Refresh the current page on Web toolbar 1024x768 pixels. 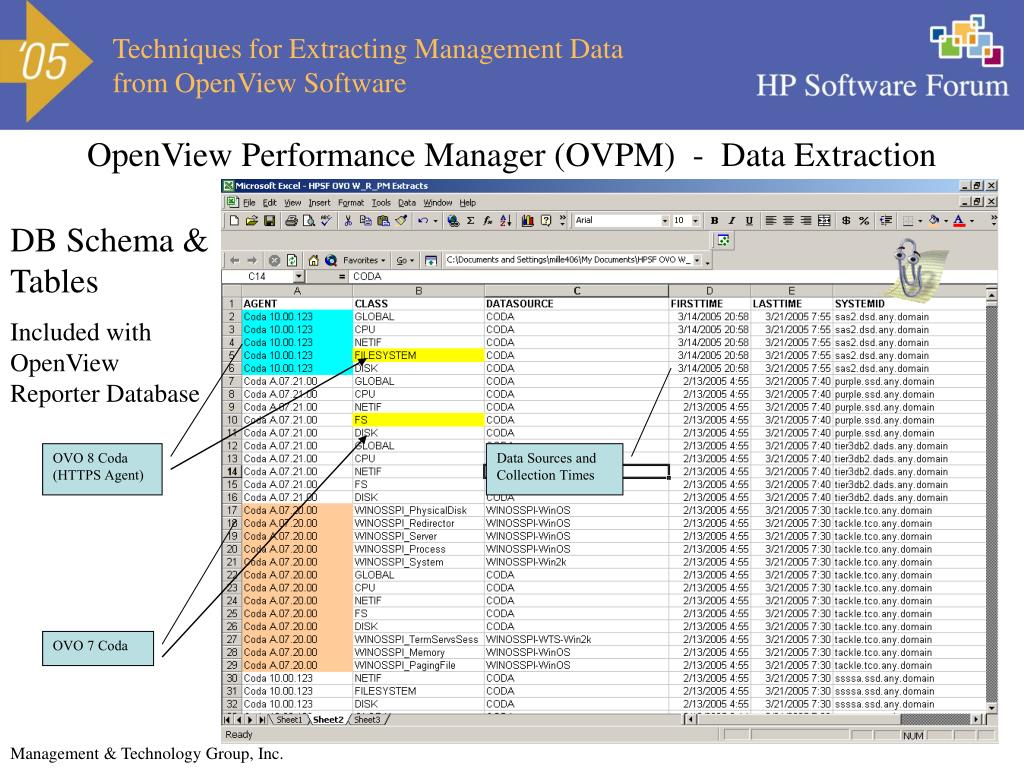tap(292, 260)
